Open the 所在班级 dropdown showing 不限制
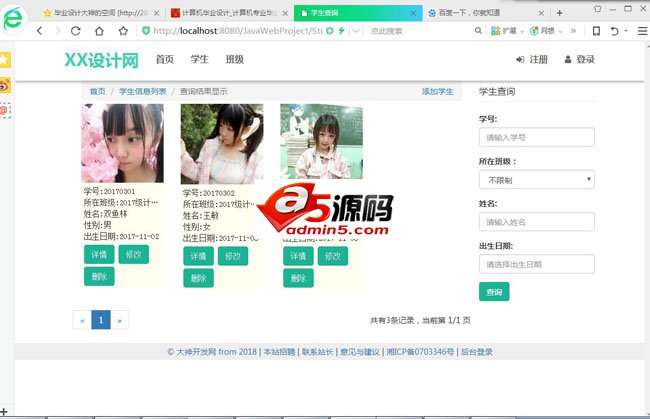Image resolution: width=650 pixels, height=419 pixels. 537,179
